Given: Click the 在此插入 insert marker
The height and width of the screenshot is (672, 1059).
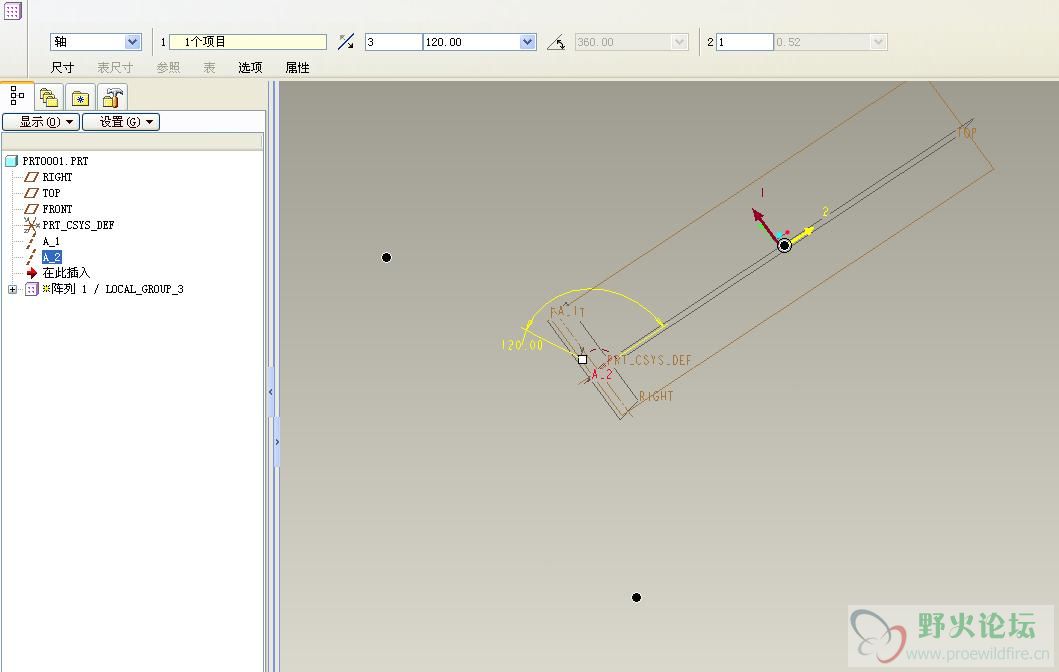Looking at the screenshot, I should (x=66, y=273).
